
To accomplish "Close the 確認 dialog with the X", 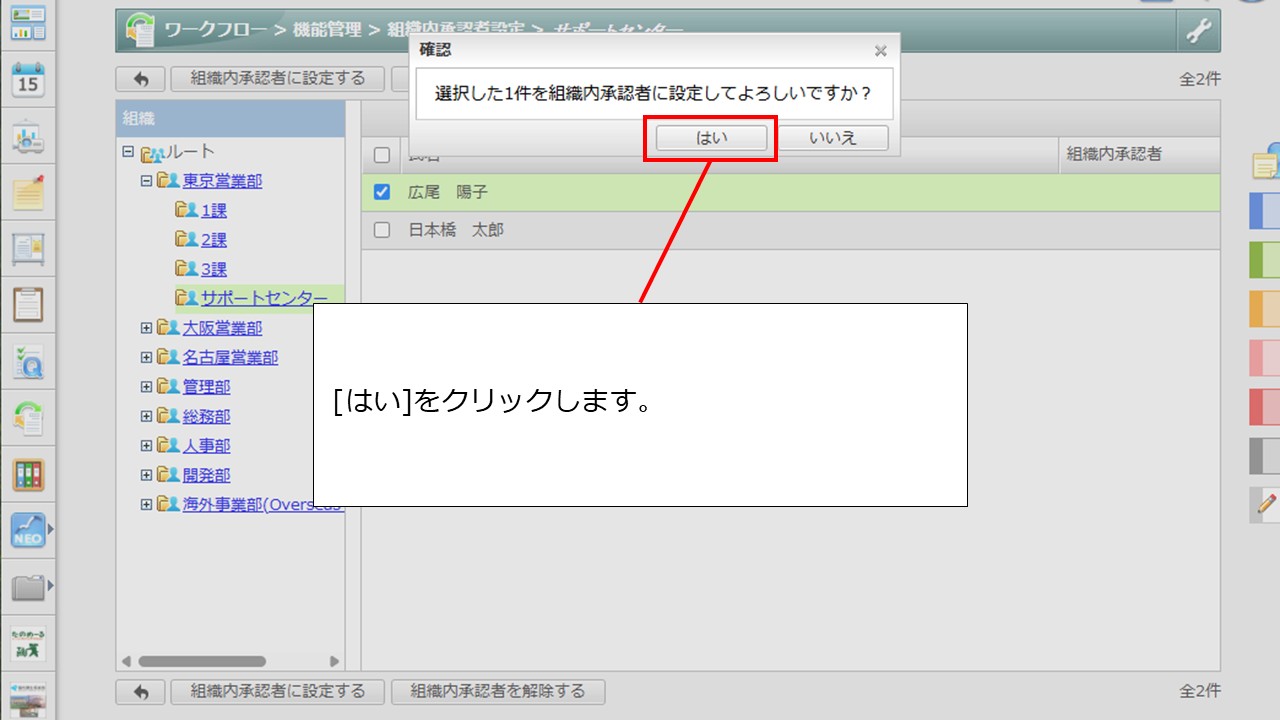I will 880,50.
